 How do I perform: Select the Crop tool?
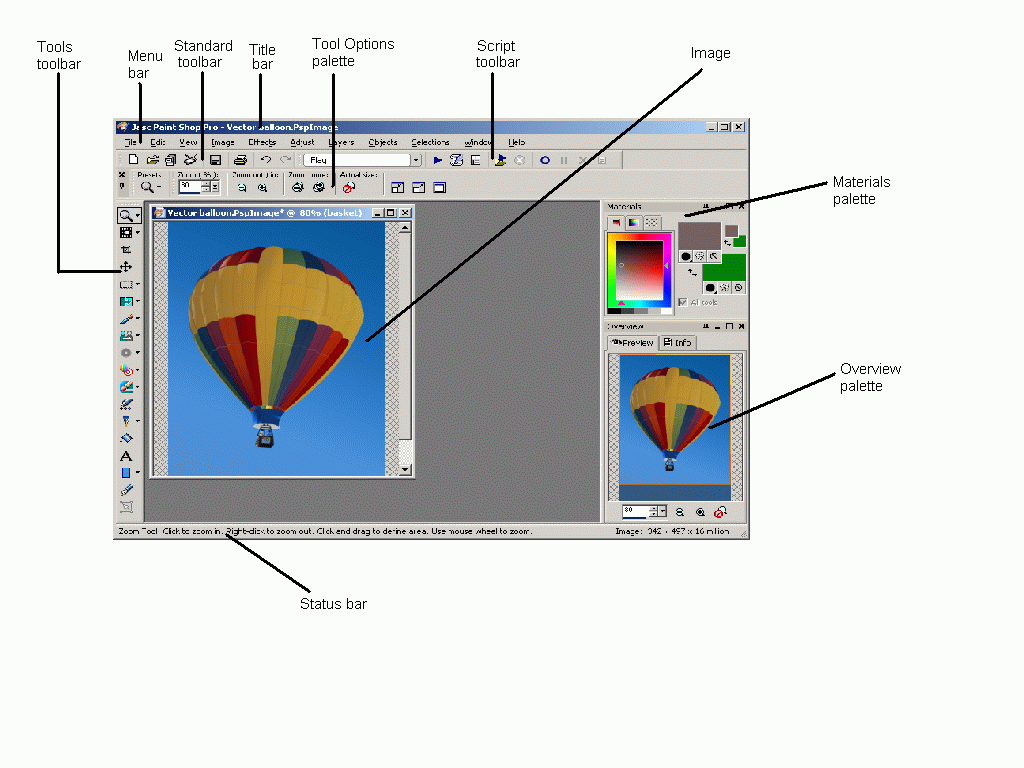[126, 250]
